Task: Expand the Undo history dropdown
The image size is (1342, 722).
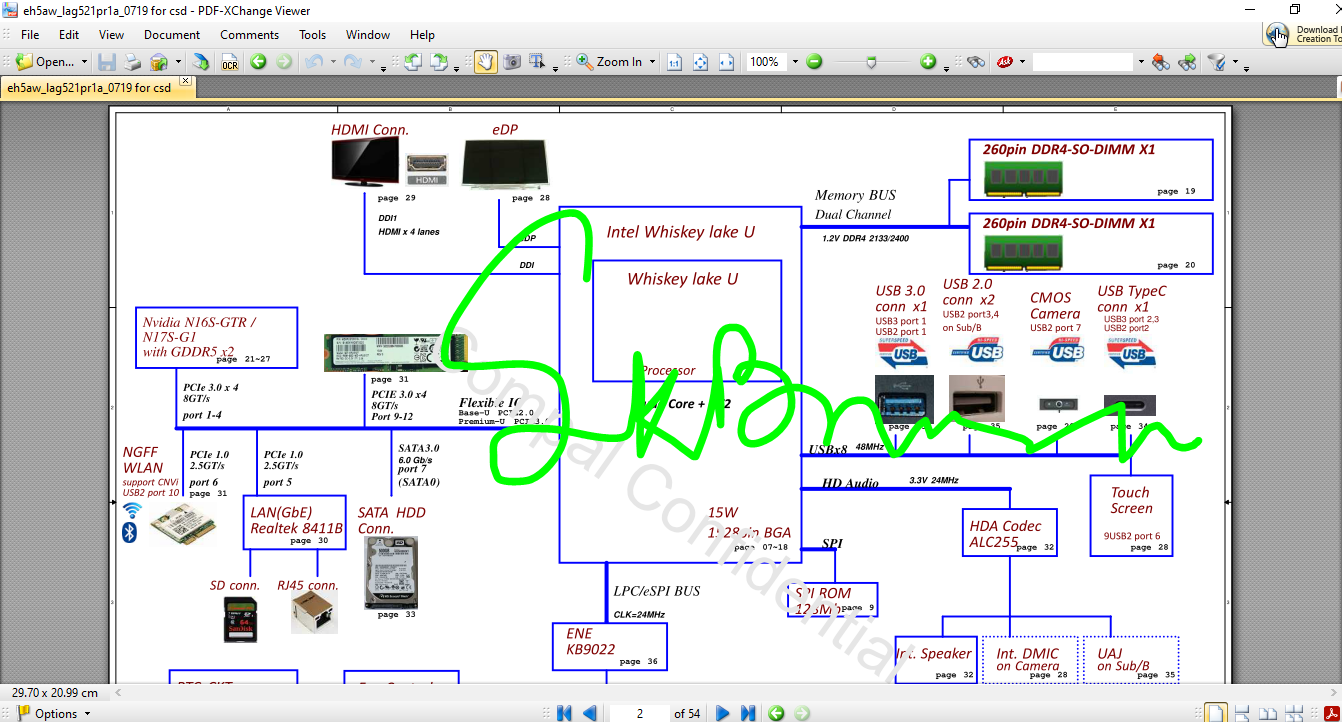Action: click(x=332, y=62)
